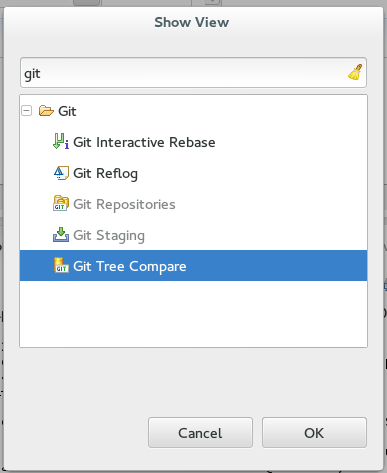The height and width of the screenshot is (473, 387).
Task: Confirm selection with OK button
Action: (x=314, y=433)
